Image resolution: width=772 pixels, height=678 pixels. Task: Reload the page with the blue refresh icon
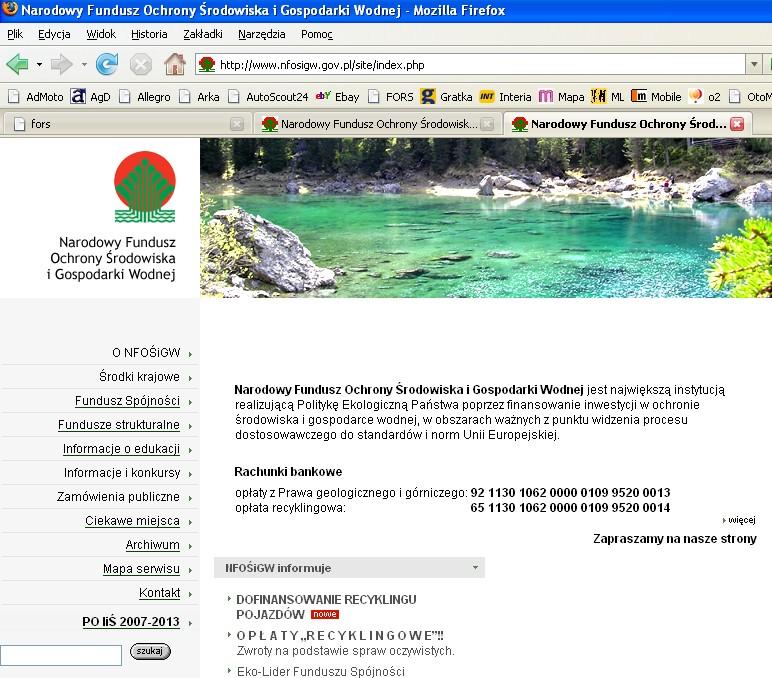coord(107,65)
